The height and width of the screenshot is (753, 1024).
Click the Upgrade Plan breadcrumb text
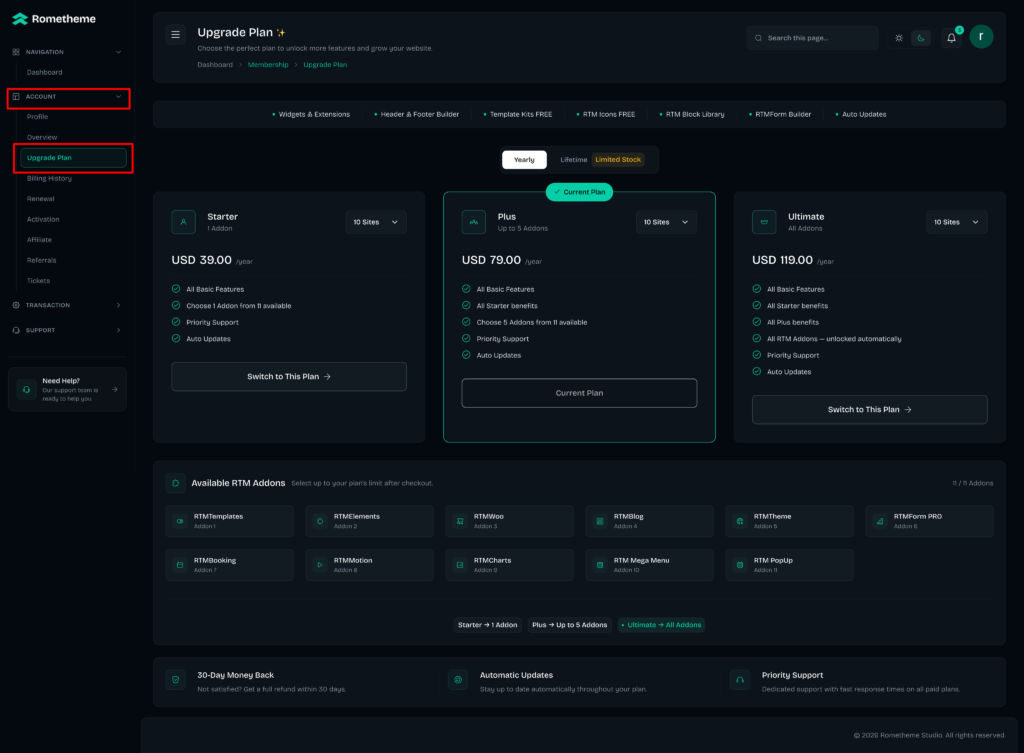click(x=325, y=65)
